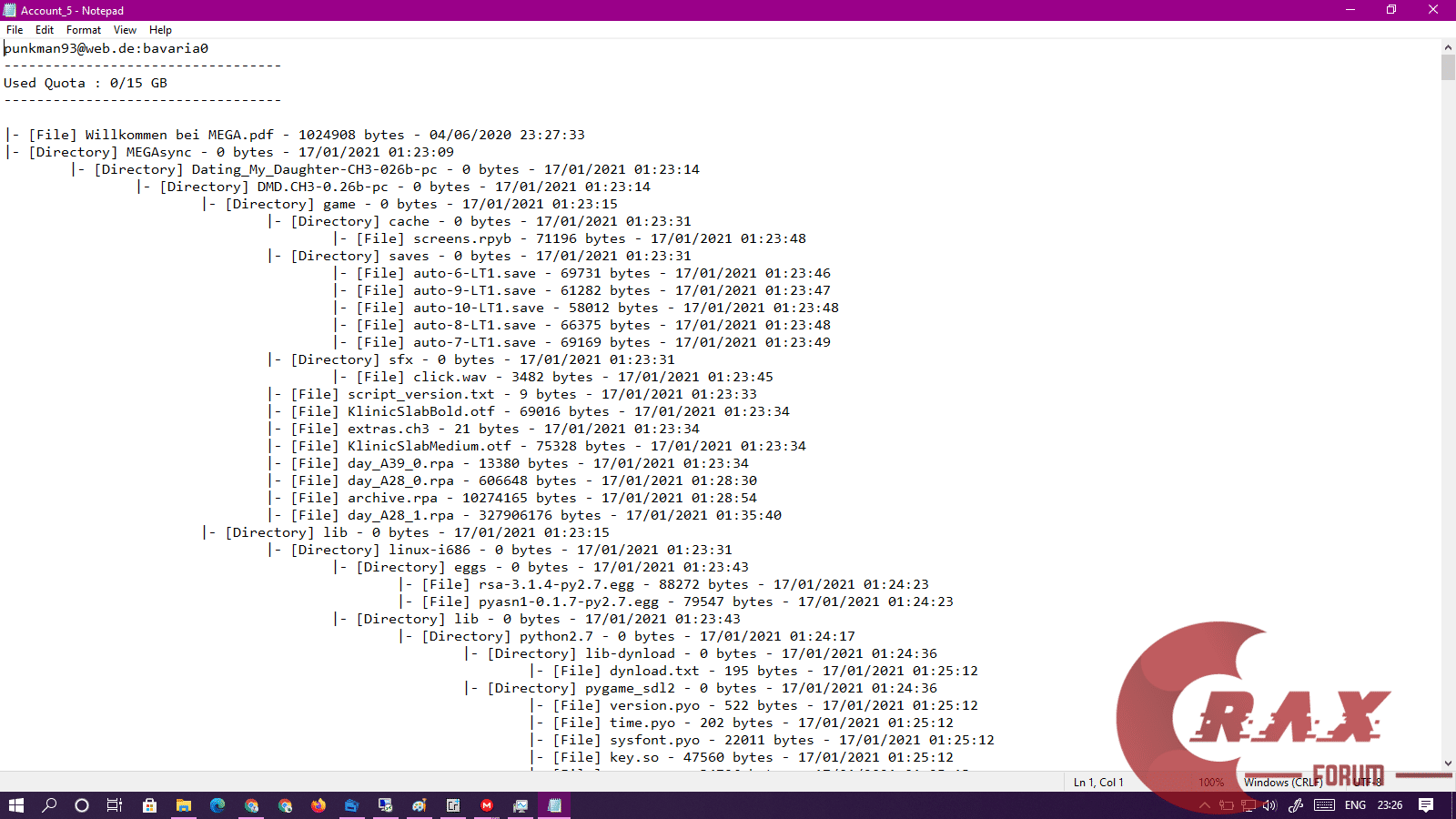
Task: Click the 'KlinicSlabBold.otf' file line
Action: tap(529, 411)
